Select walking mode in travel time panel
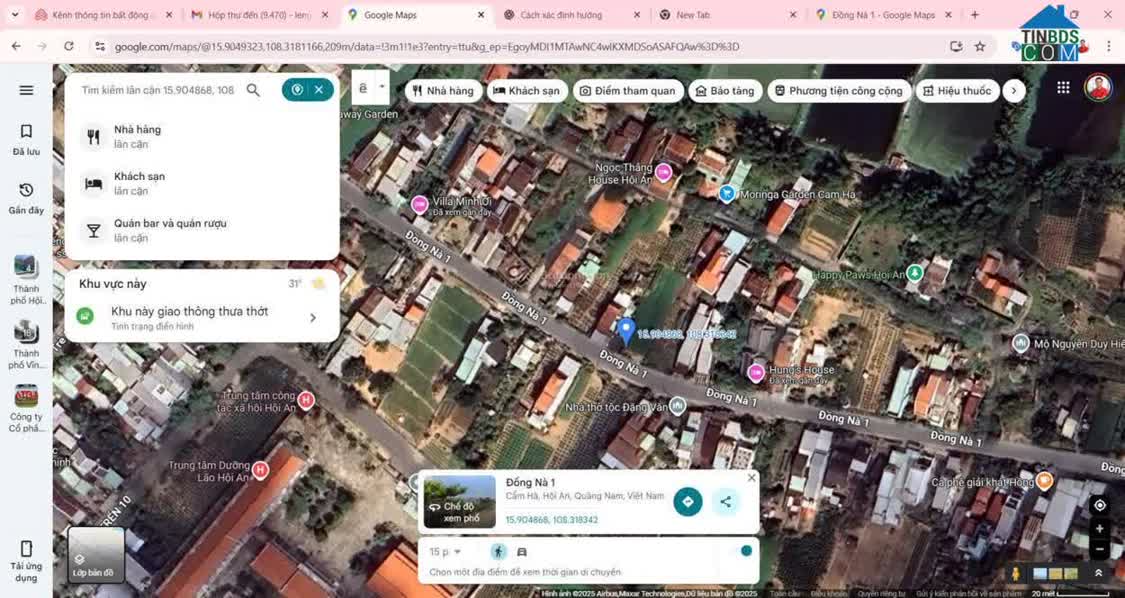Screen dimensions: 1125x598 (x=498, y=552)
